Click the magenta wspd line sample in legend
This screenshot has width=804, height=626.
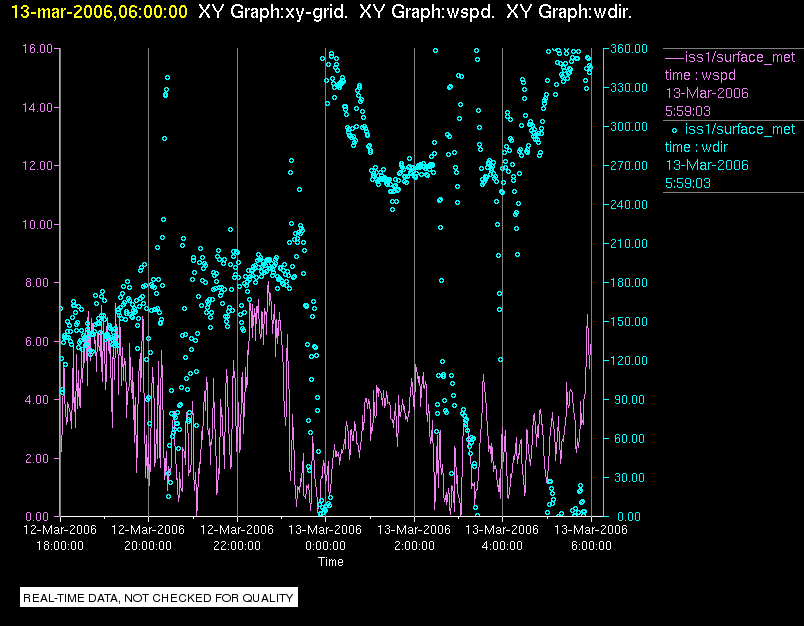pyautogui.click(x=674, y=57)
